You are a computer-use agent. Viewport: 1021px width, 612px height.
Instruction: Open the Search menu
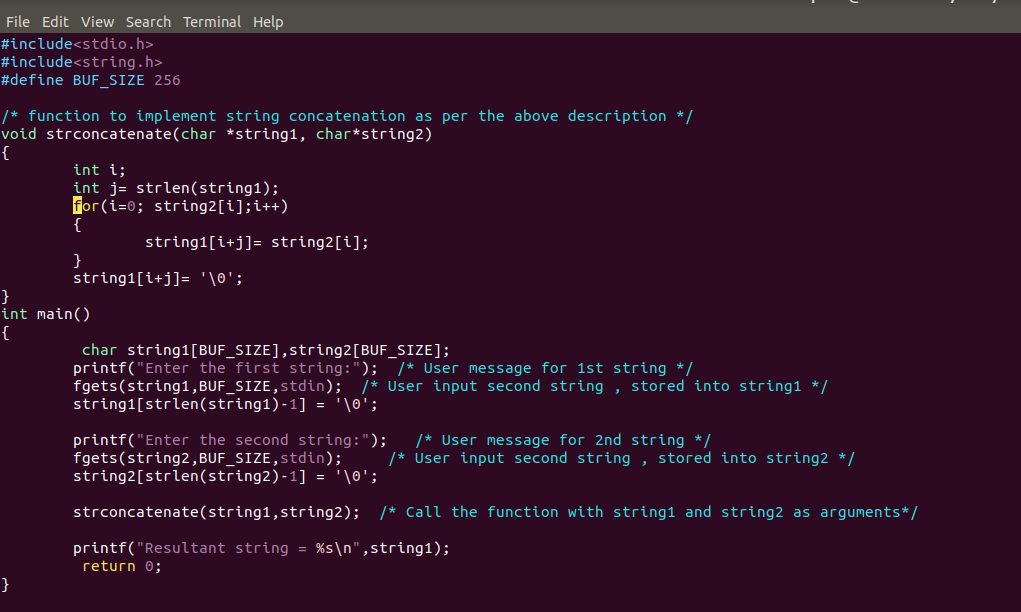[x=148, y=21]
